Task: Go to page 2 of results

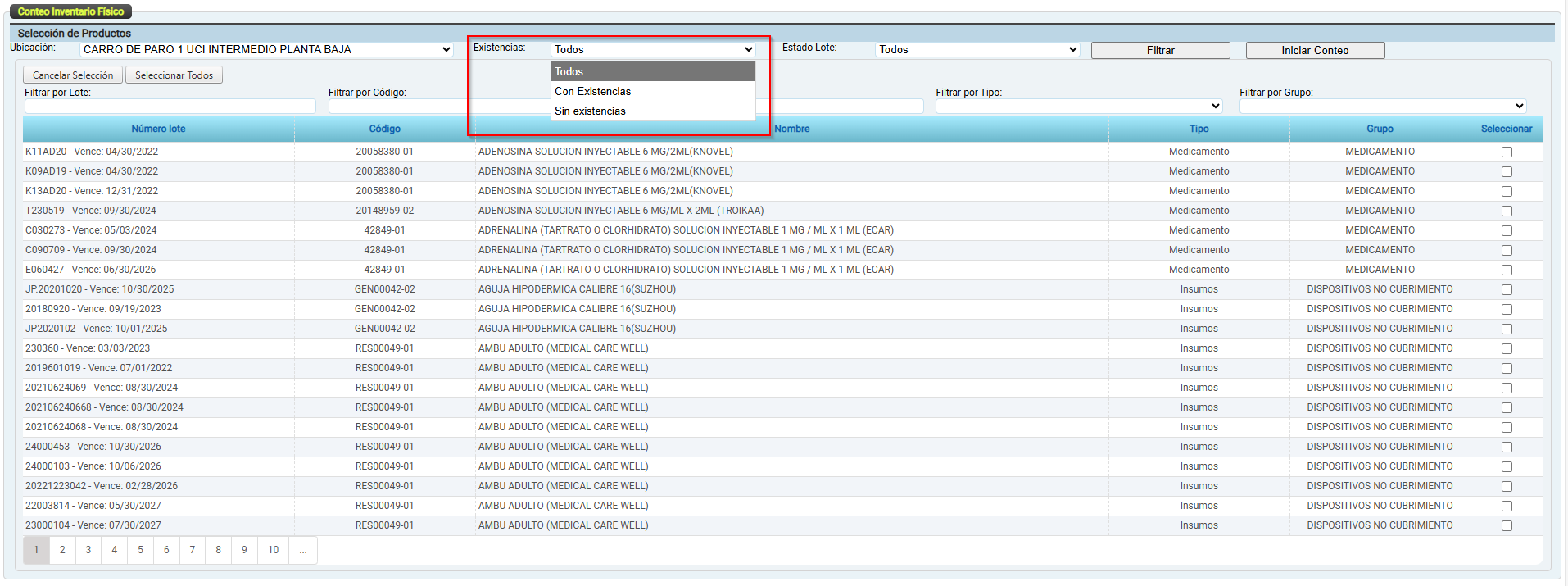Action: point(62,550)
